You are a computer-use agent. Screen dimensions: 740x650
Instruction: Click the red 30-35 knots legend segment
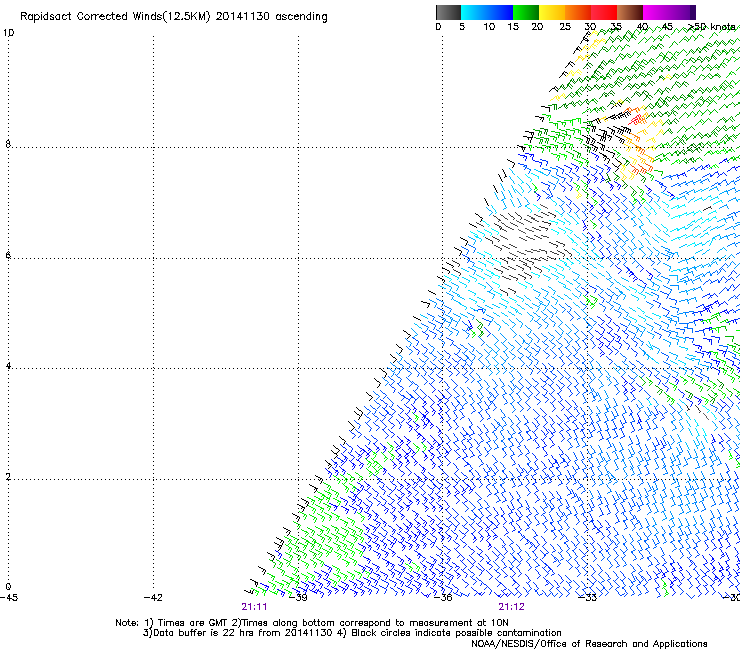(604, 12)
